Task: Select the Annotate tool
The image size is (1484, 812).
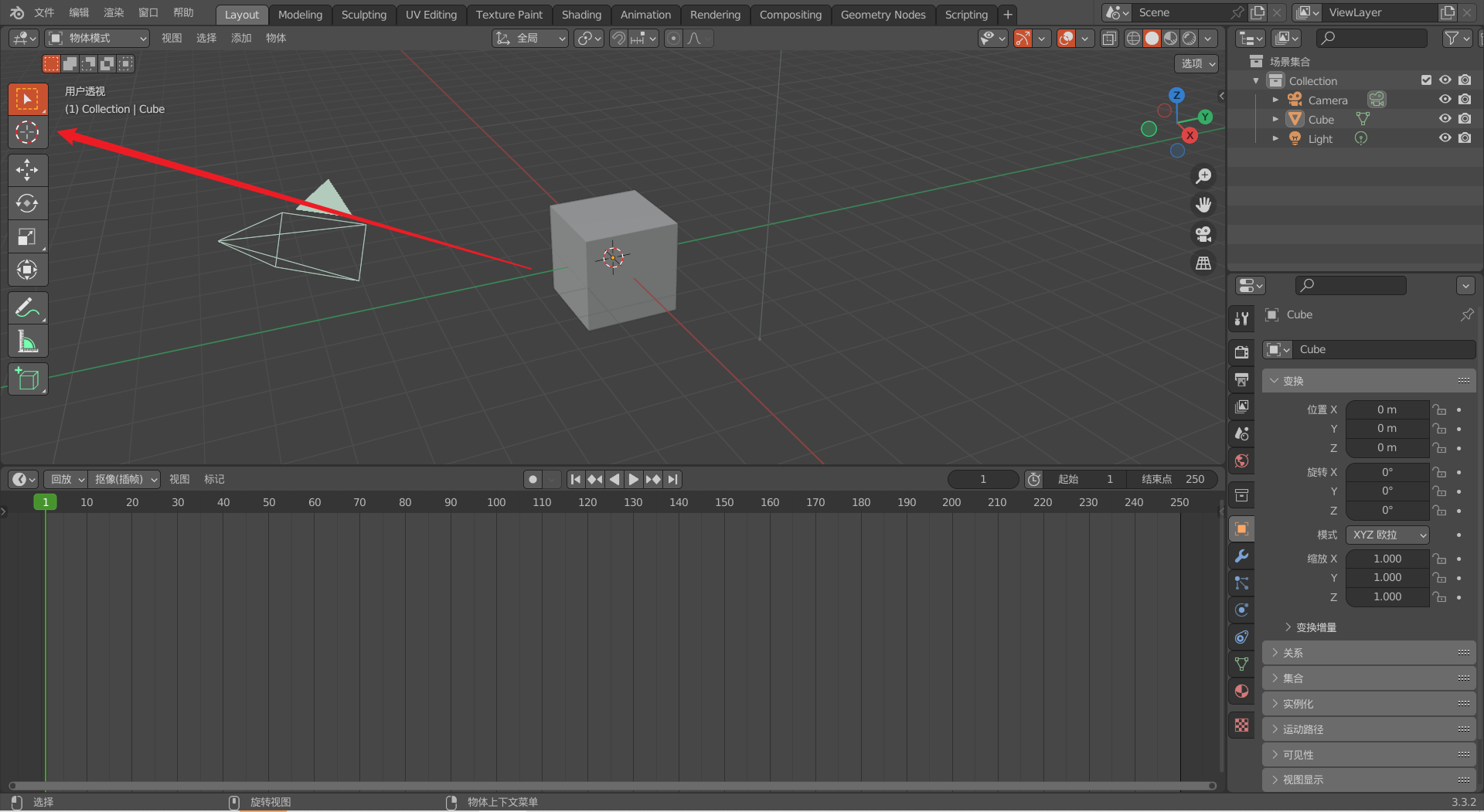Action: 28,307
